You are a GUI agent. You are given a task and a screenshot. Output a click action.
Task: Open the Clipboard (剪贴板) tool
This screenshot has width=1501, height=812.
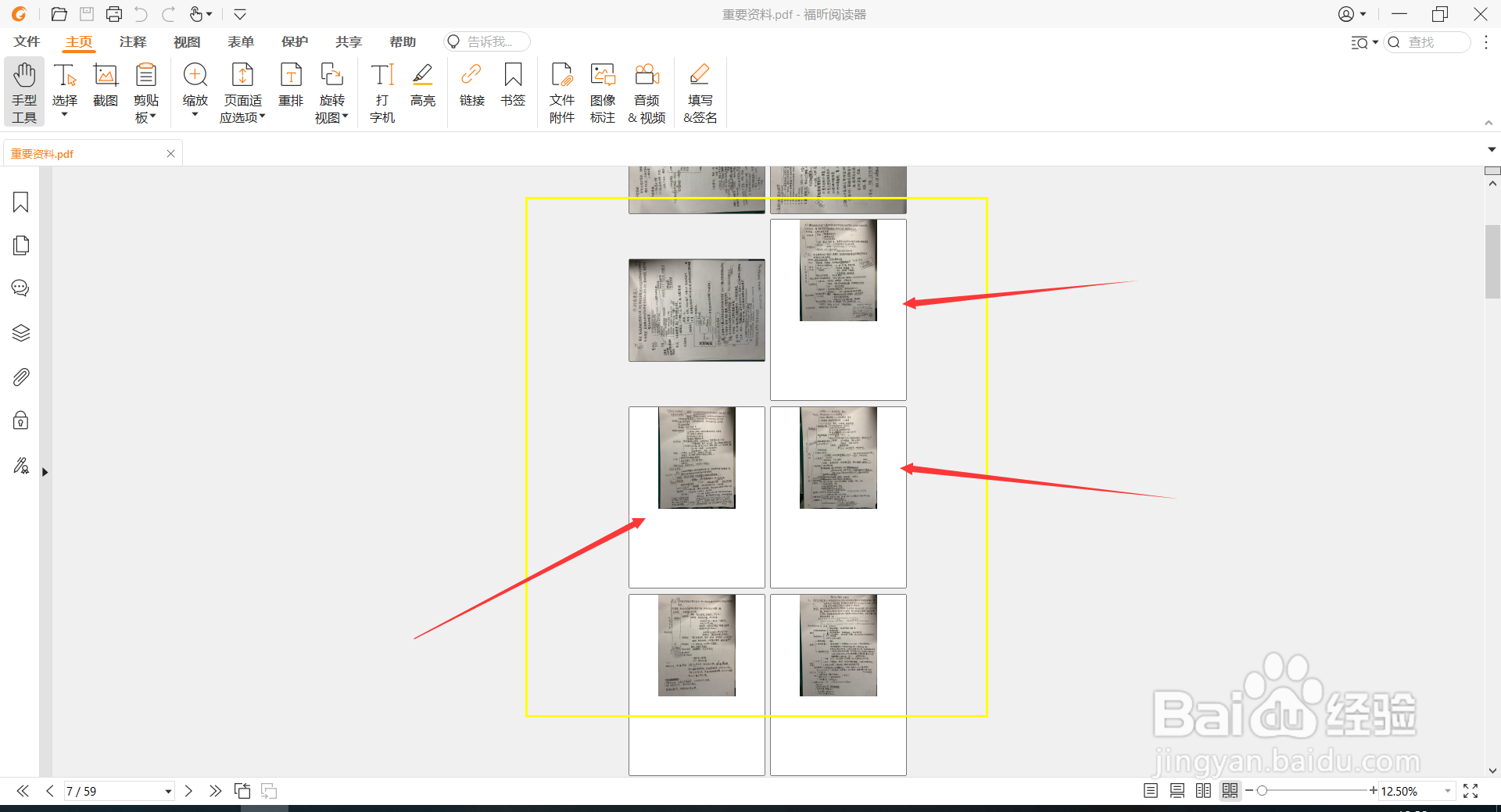click(146, 92)
